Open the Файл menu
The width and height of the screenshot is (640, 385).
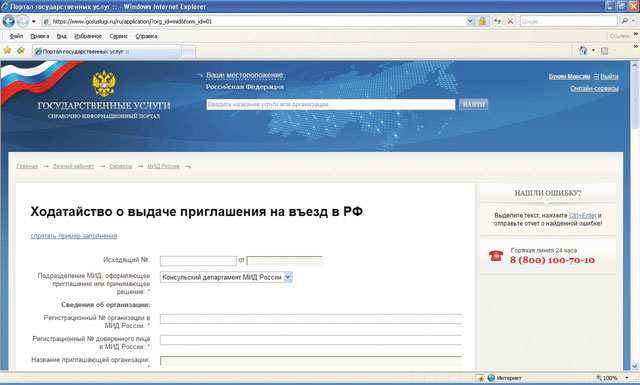coord(16,36)
